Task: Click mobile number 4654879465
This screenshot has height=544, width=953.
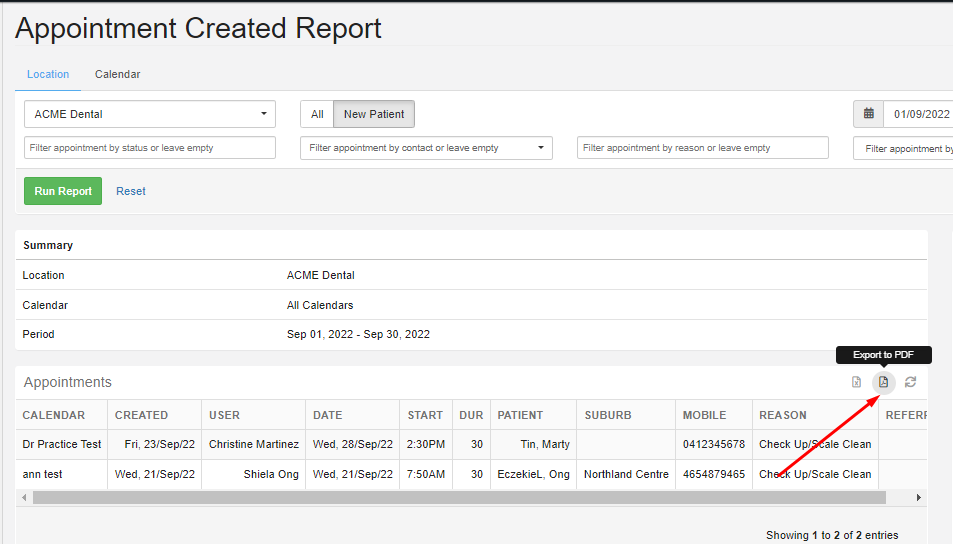Action: click(x=714, y=474)
